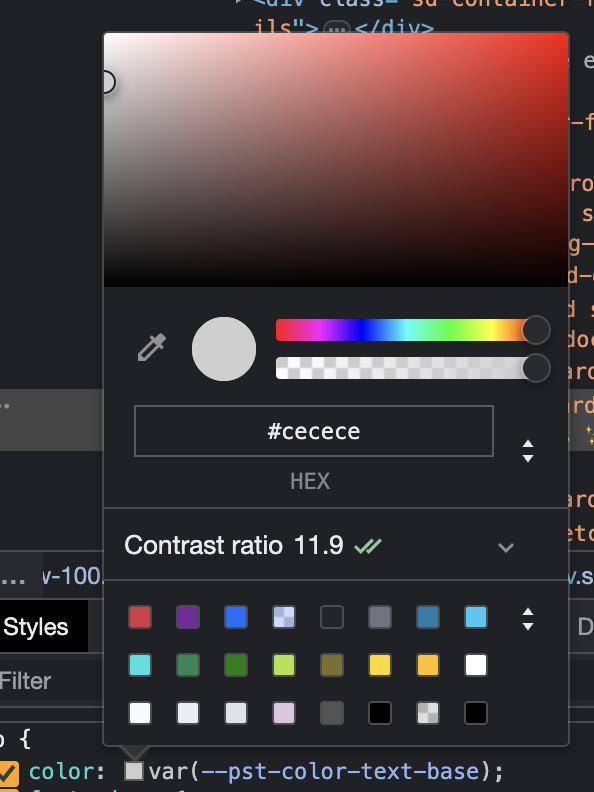
Task: Select the cyan turquoise palette swatch
Action: (140, 665)
